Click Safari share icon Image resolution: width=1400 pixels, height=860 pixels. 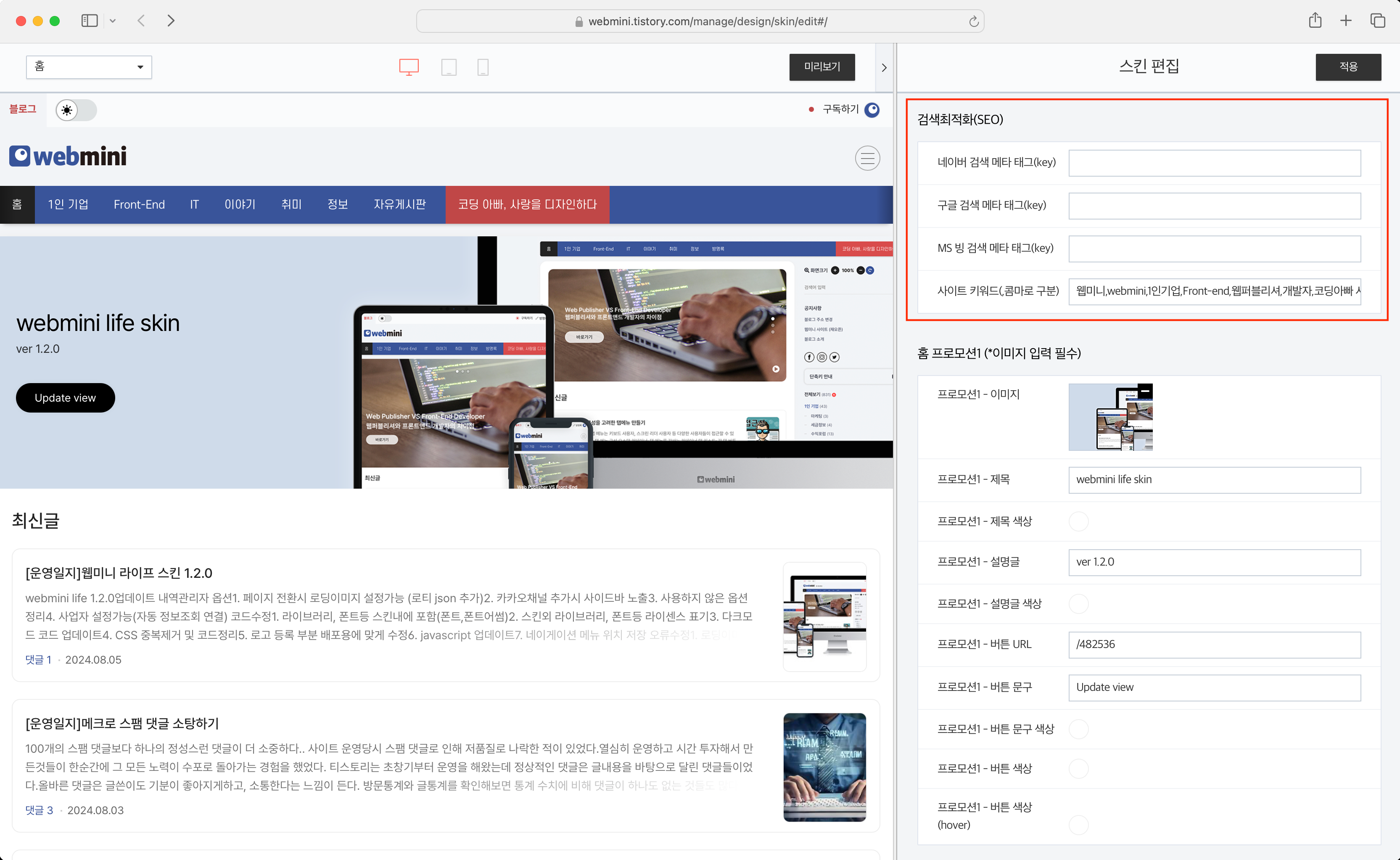point(1315,21)
